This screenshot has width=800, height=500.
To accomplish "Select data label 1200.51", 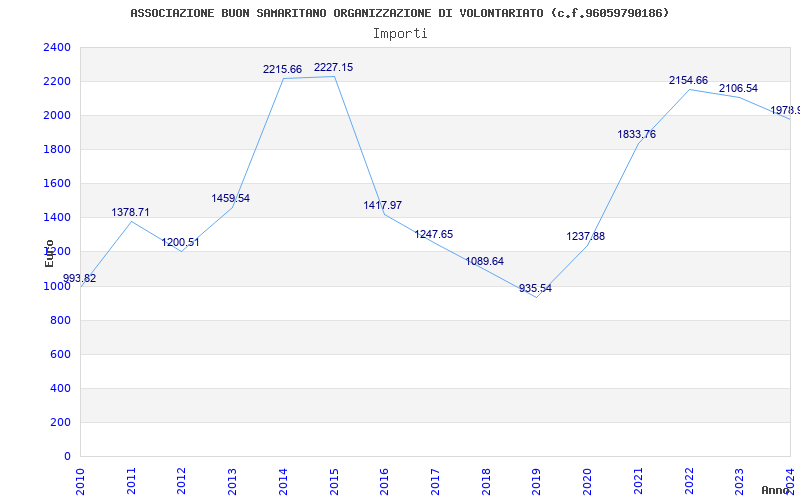I will pos(181,242).
